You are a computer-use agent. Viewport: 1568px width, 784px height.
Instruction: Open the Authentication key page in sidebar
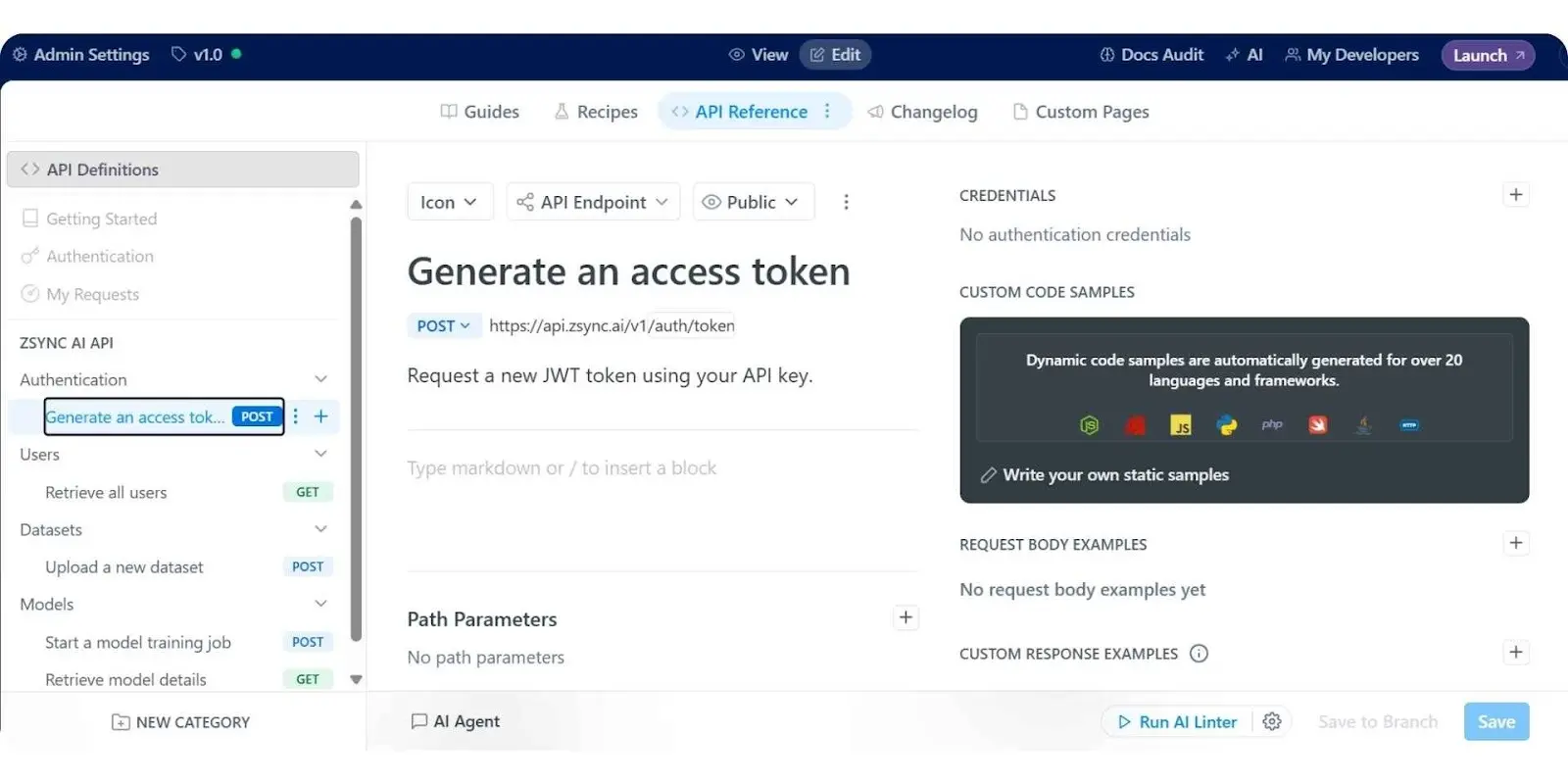pos(87,256)
